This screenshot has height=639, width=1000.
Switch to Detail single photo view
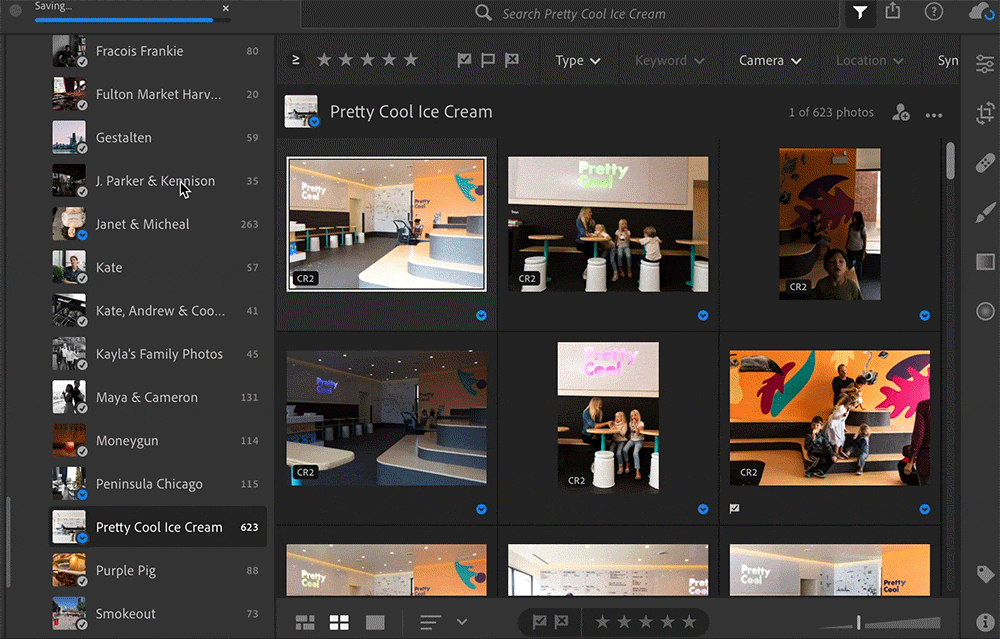[375, 622]
